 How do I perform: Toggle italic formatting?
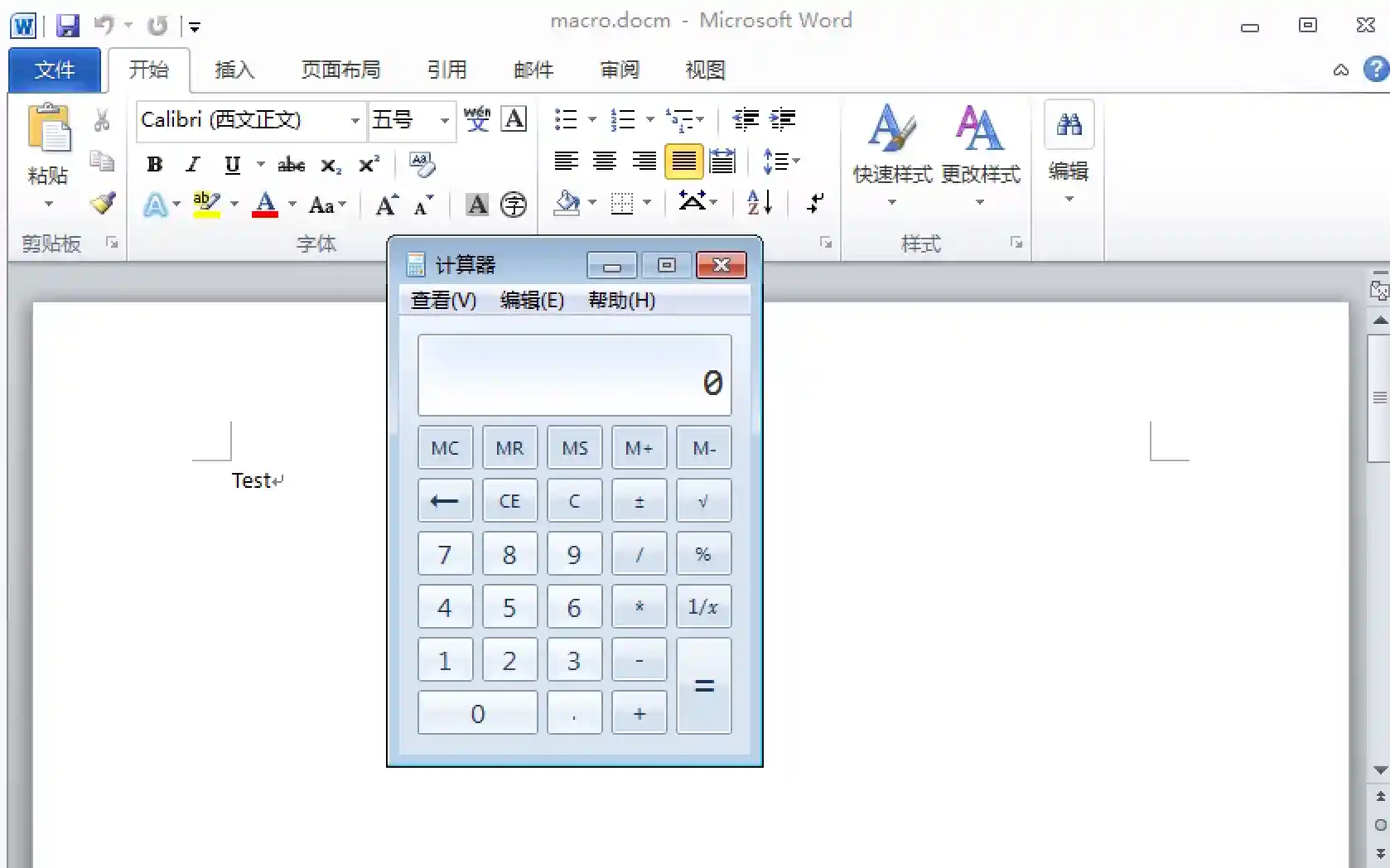pos(193,164)
